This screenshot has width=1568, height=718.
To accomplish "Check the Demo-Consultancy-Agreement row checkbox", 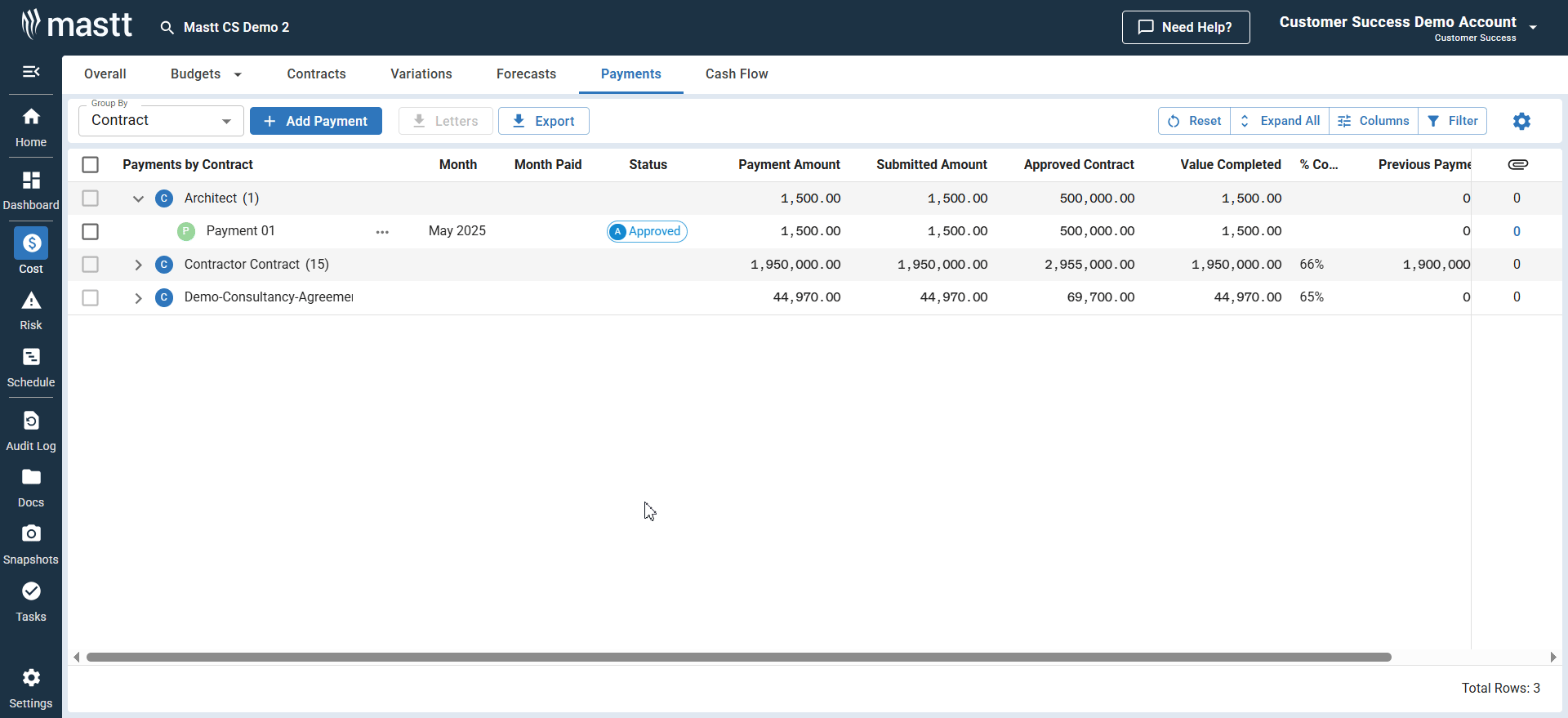I will [91, 297].
